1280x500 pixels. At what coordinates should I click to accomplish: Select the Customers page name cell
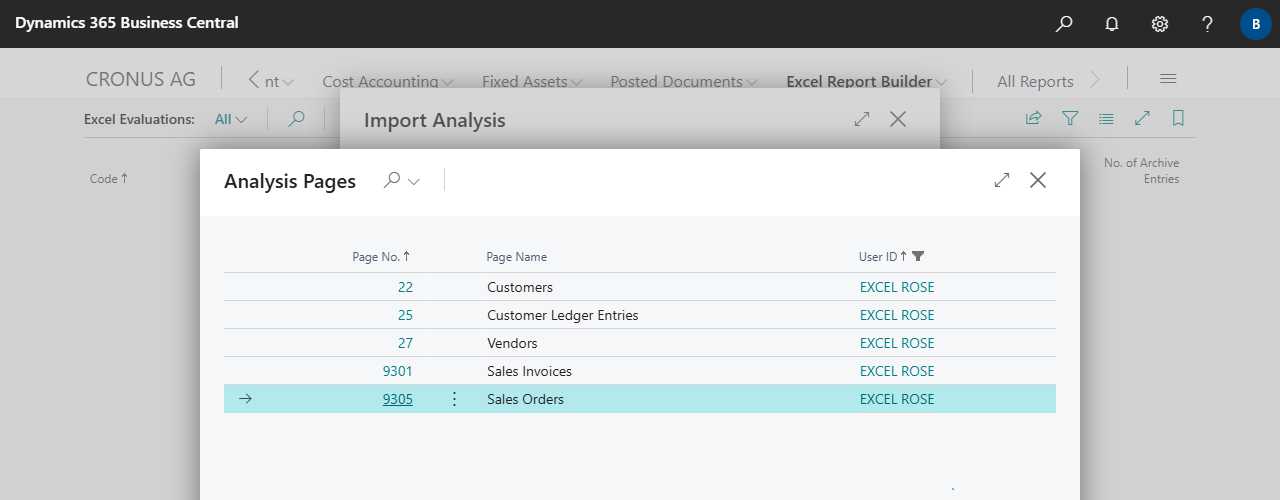pyautogui.click(x=520, y=287)
